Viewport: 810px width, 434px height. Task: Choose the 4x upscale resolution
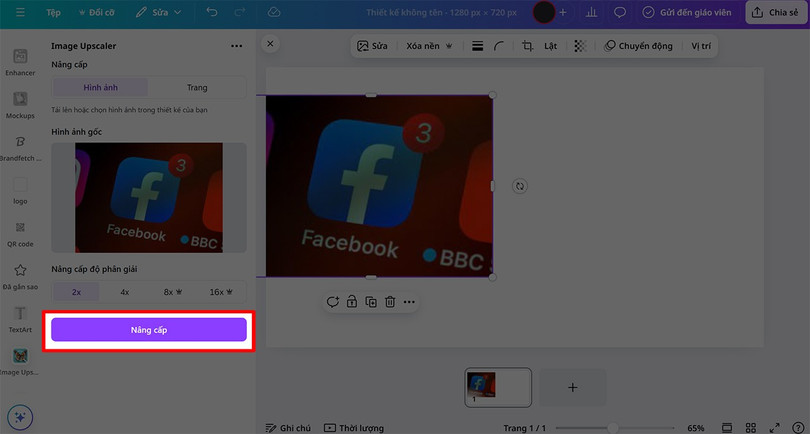(x=125, y=292)
